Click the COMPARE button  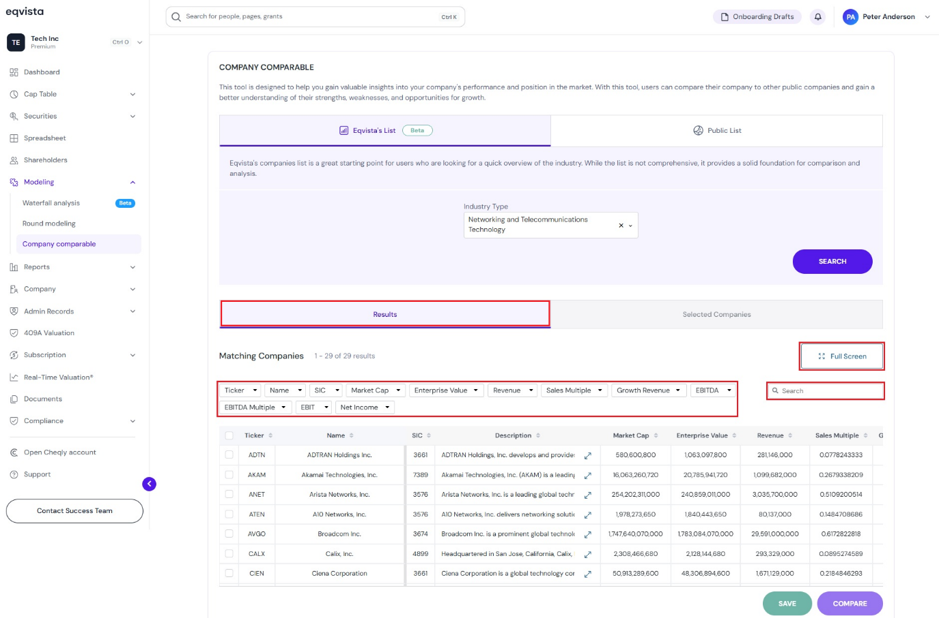pyautogui.click(x=850, y=604)
